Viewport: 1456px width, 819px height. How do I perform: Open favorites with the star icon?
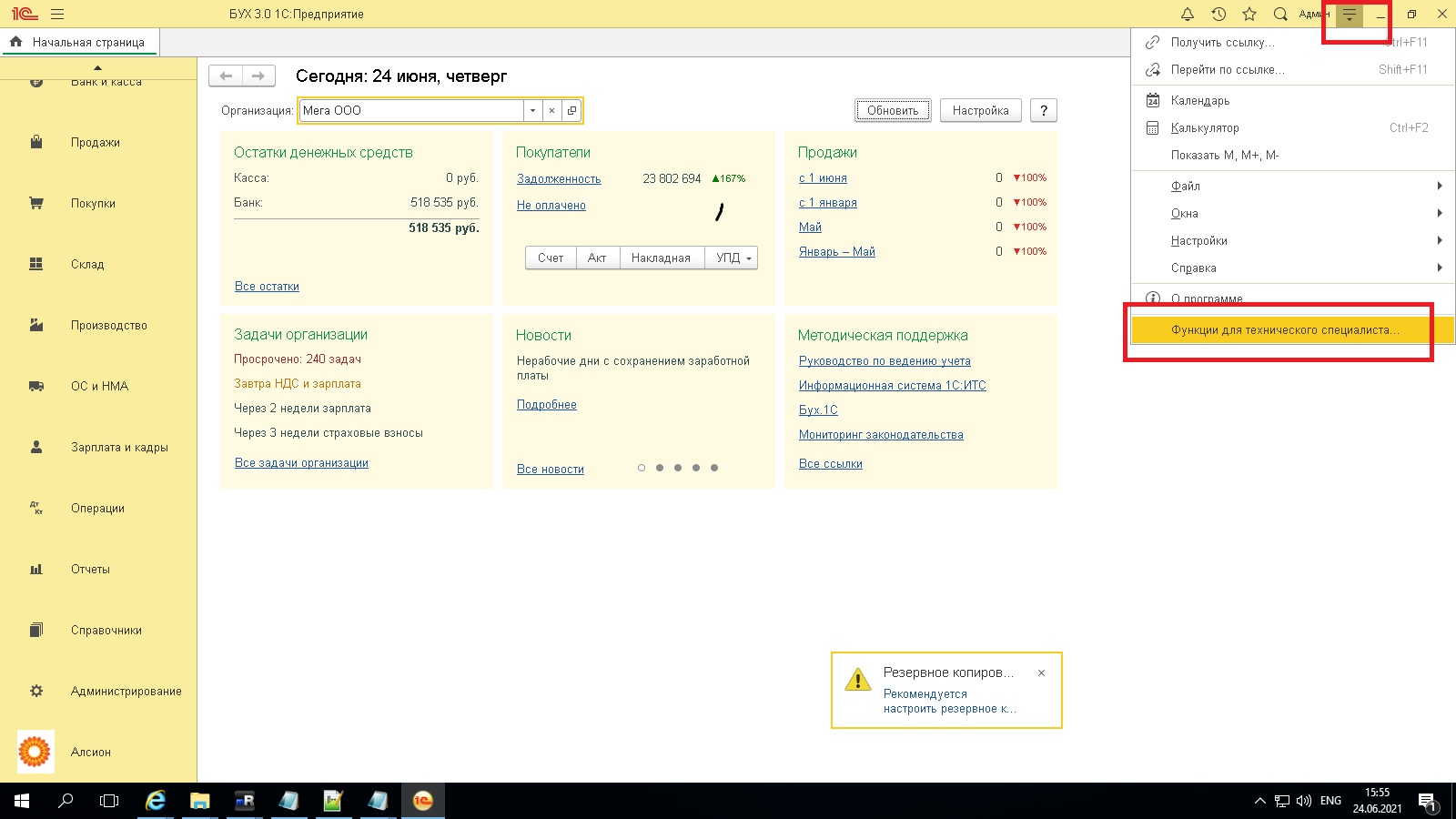point(1249,15)
